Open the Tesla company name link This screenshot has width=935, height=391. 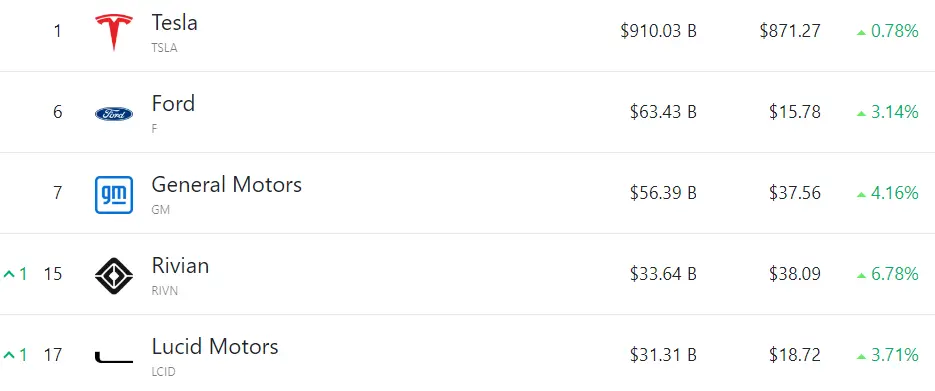pyautogui.click(x=174, y=23)
